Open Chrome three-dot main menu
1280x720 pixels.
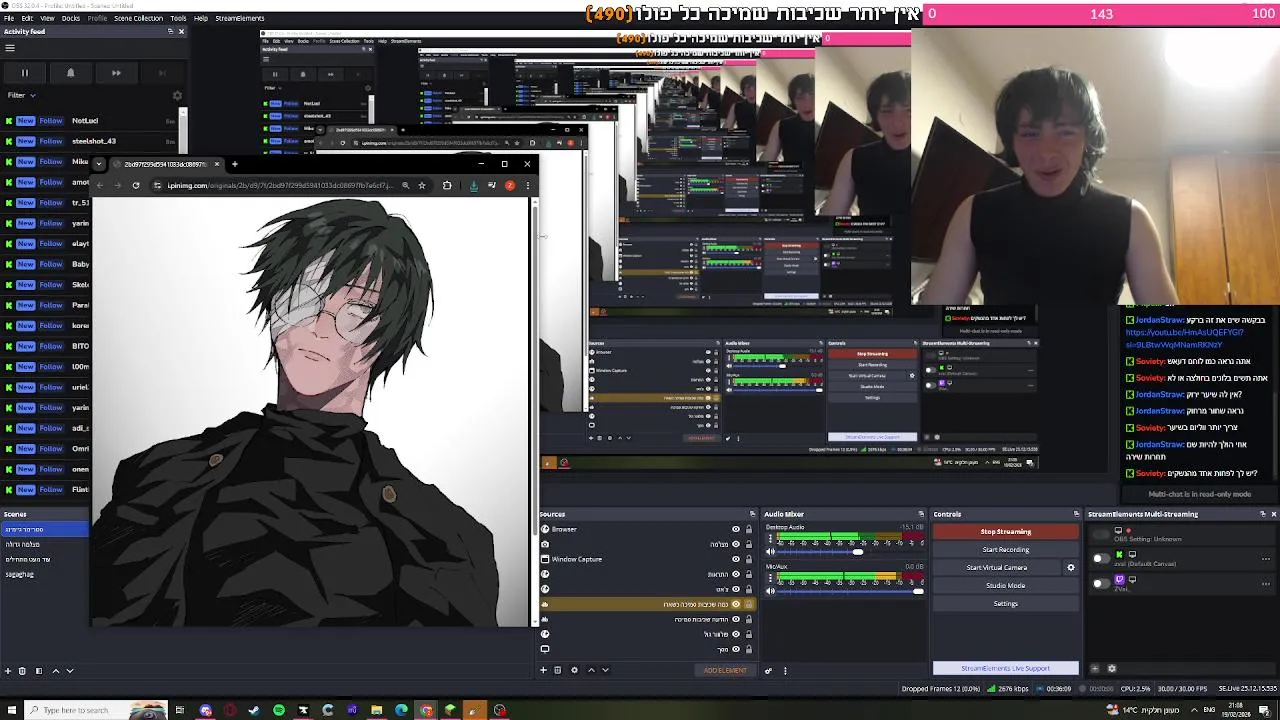[527, 185]
